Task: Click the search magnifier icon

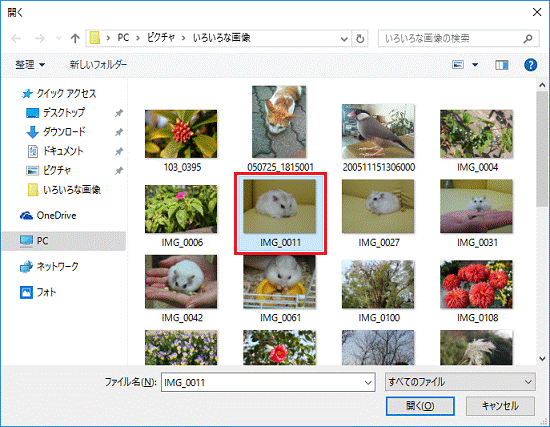Action: coord(528,38)
